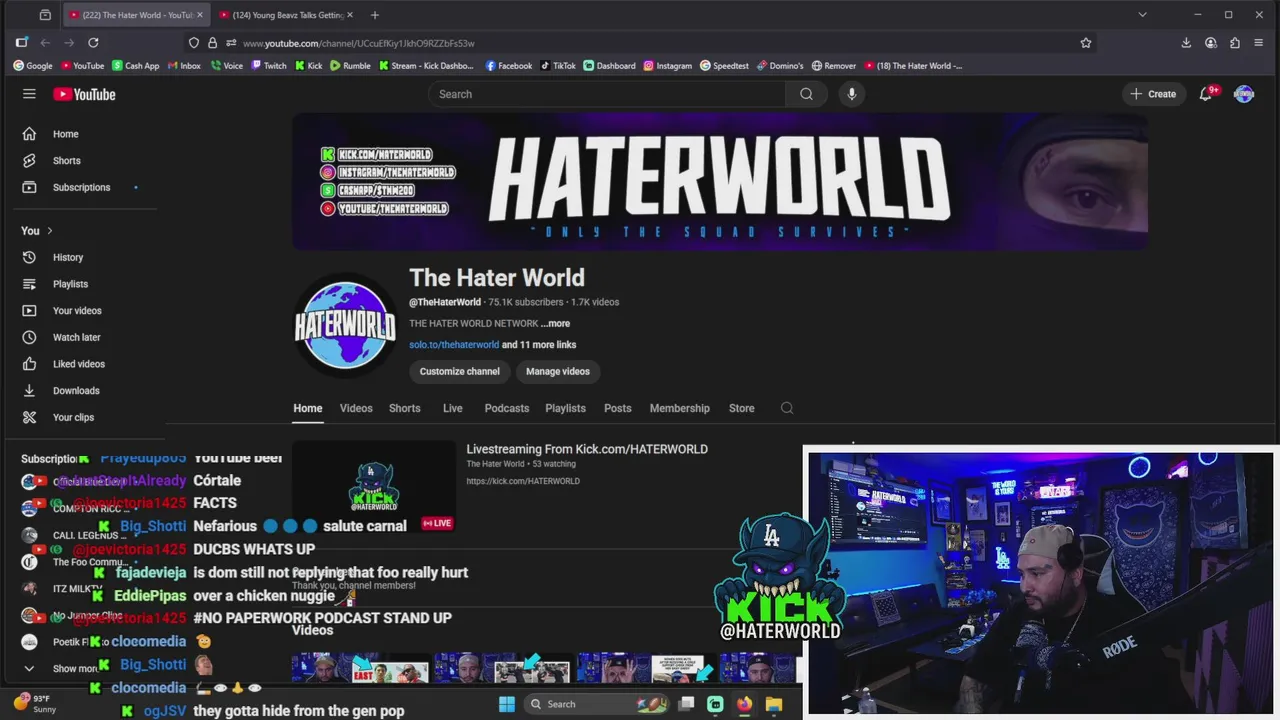Viewport: 1280px width, 720px height.
Task: Reload the page with the refresh icon
Action: click(93, 43)
